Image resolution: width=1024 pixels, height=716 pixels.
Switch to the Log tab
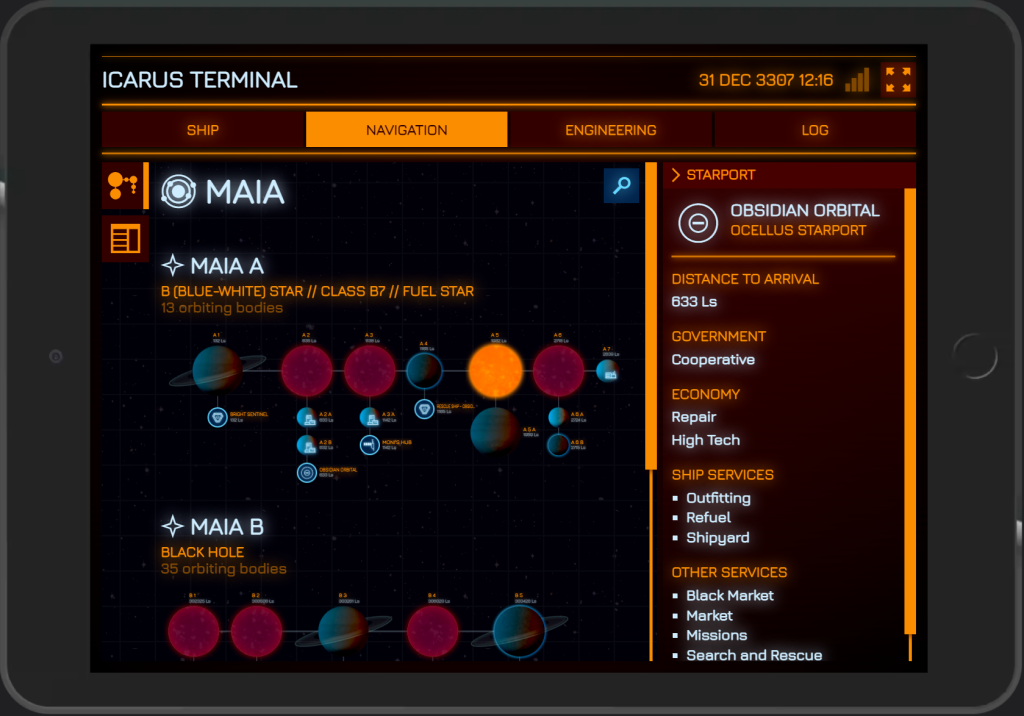pos(815,130)
